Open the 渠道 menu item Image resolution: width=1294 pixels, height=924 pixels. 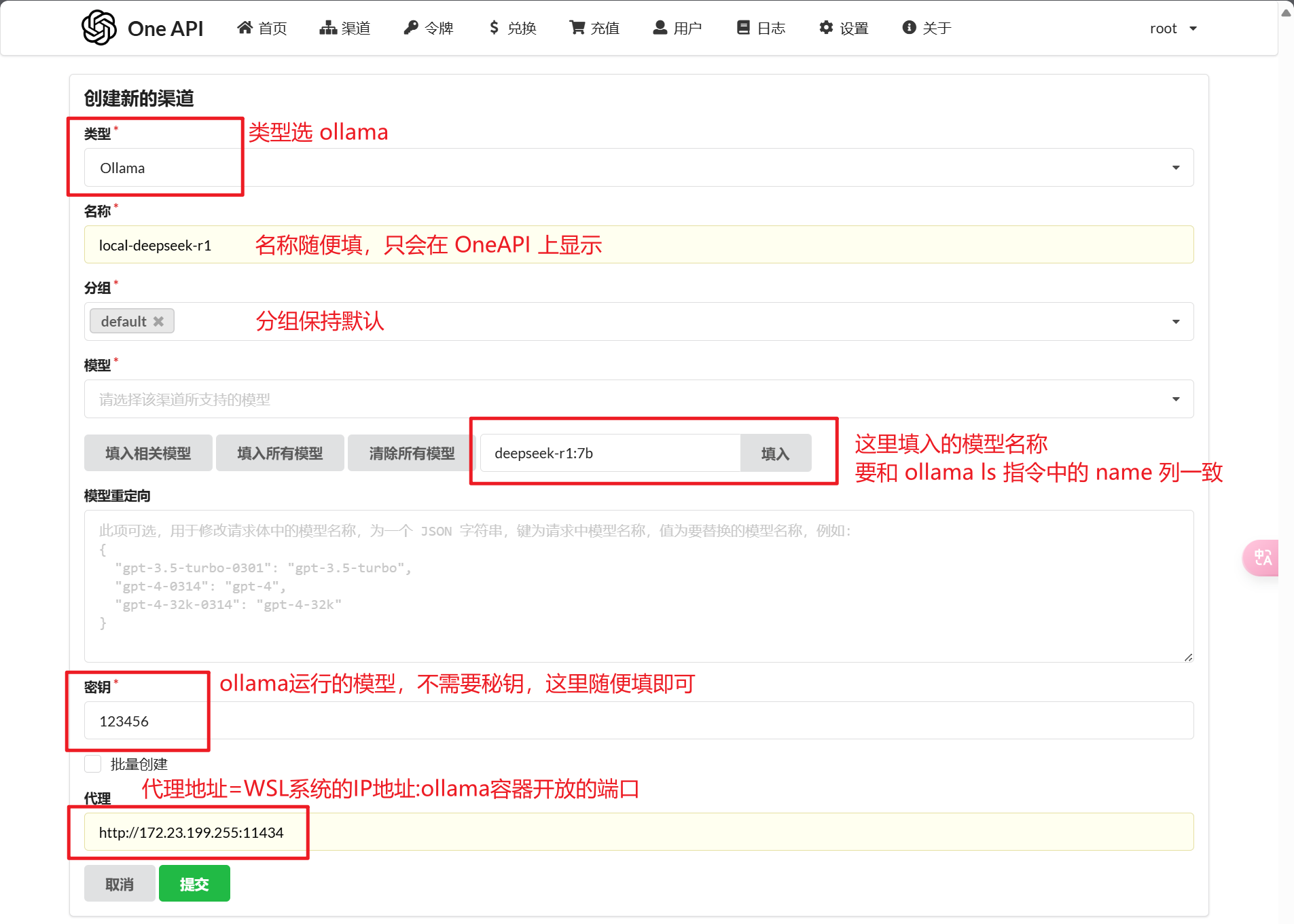click(x=345, y=28)
